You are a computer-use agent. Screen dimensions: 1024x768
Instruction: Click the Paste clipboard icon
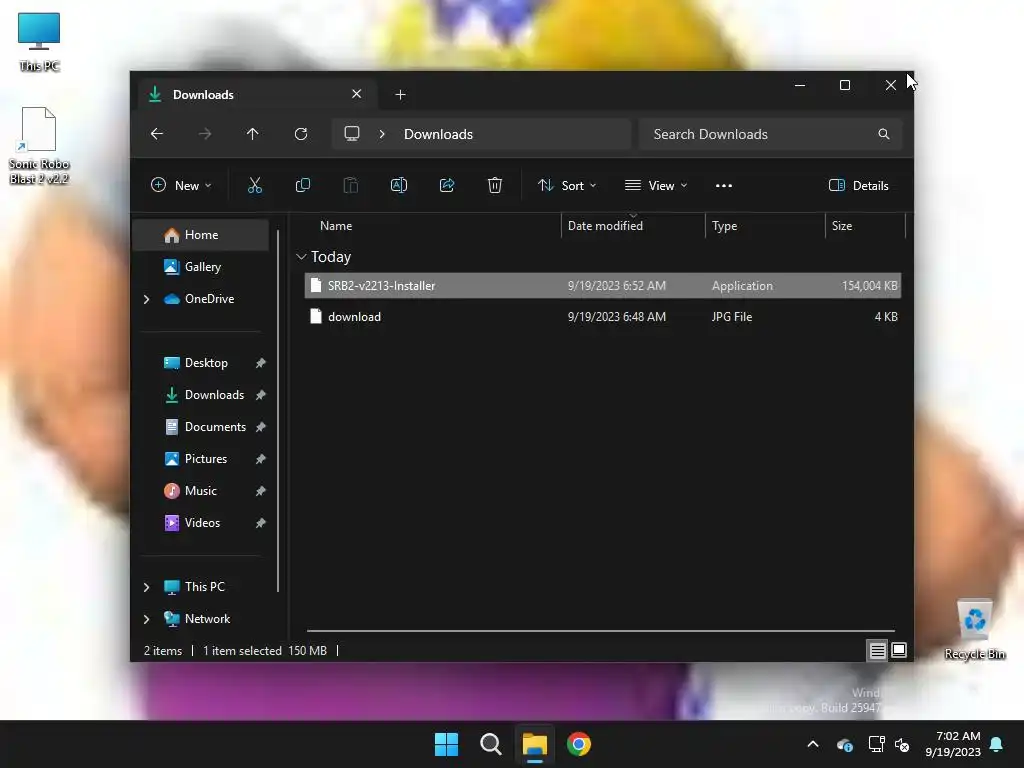351,185
